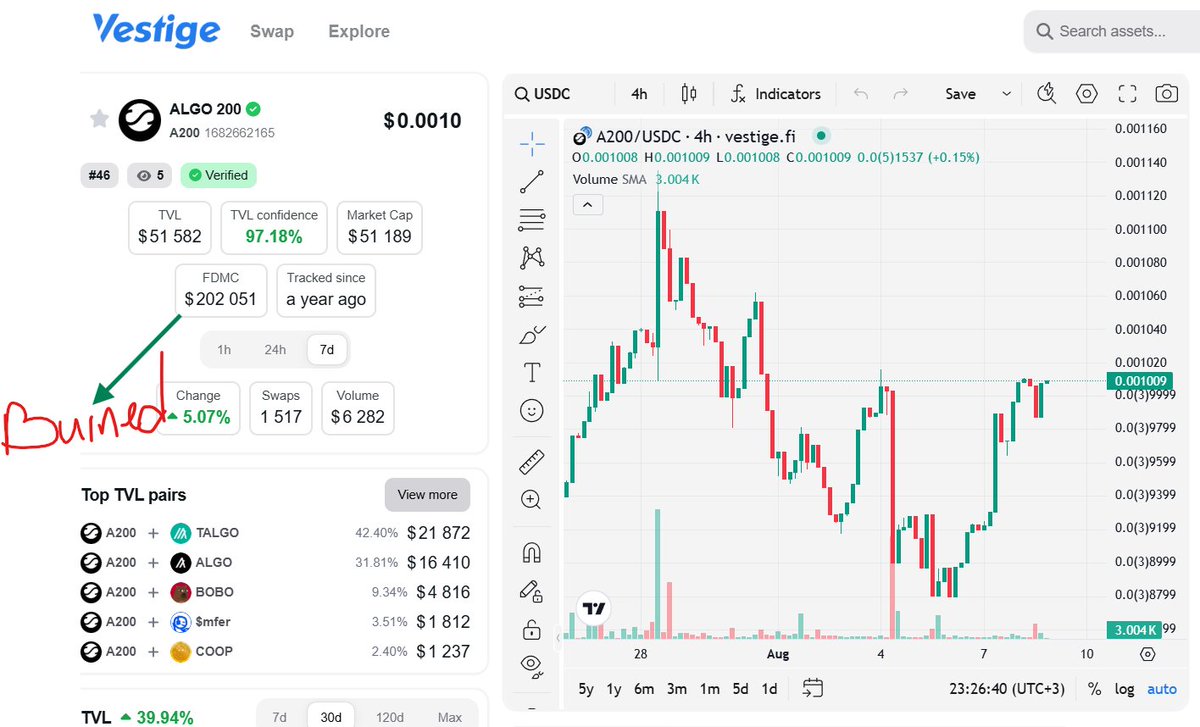Open the emoji icons tool
1200x727 pixels.
tap(532, 410)
